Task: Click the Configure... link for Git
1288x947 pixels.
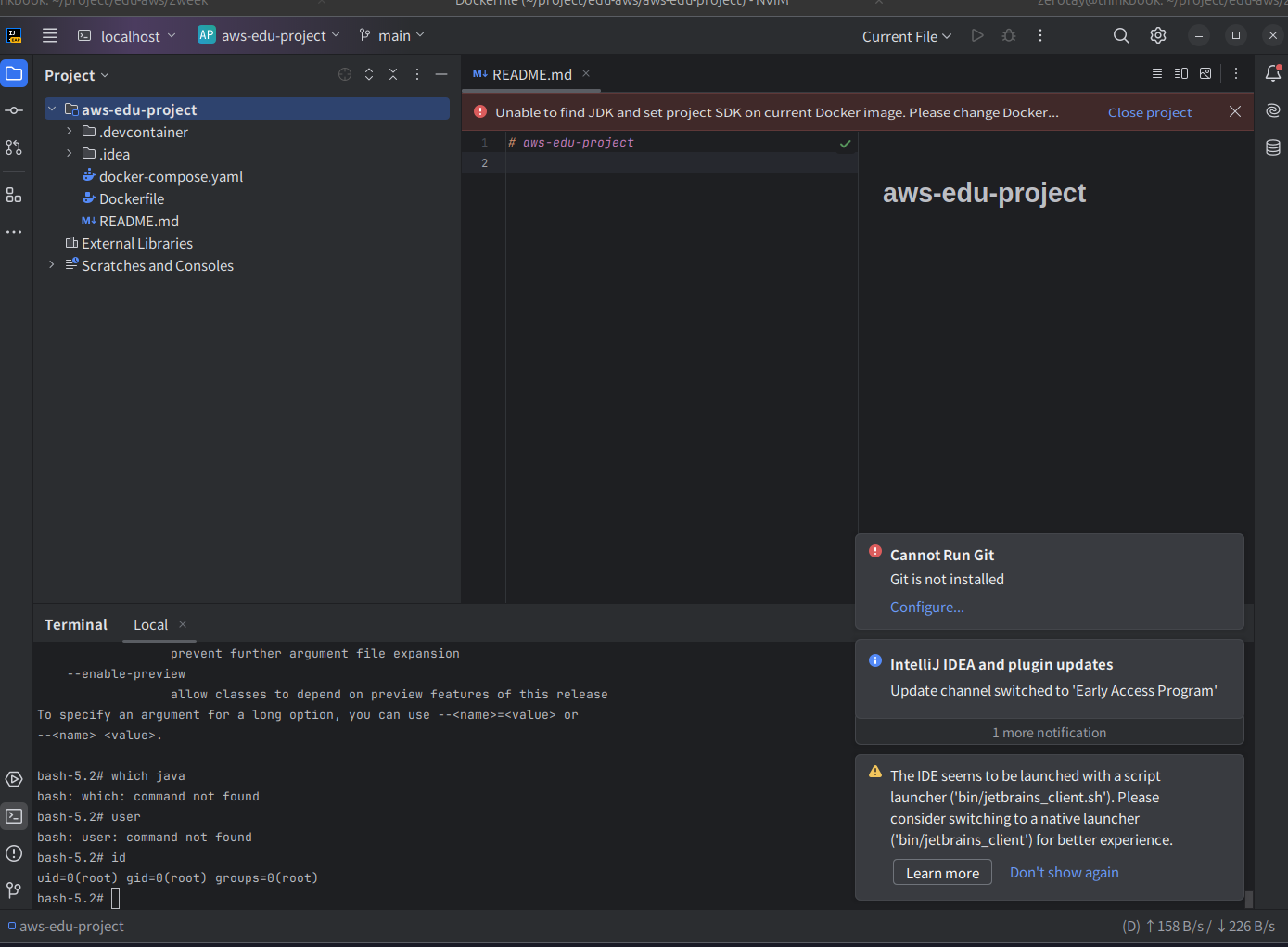Action: tap(926, 608)
